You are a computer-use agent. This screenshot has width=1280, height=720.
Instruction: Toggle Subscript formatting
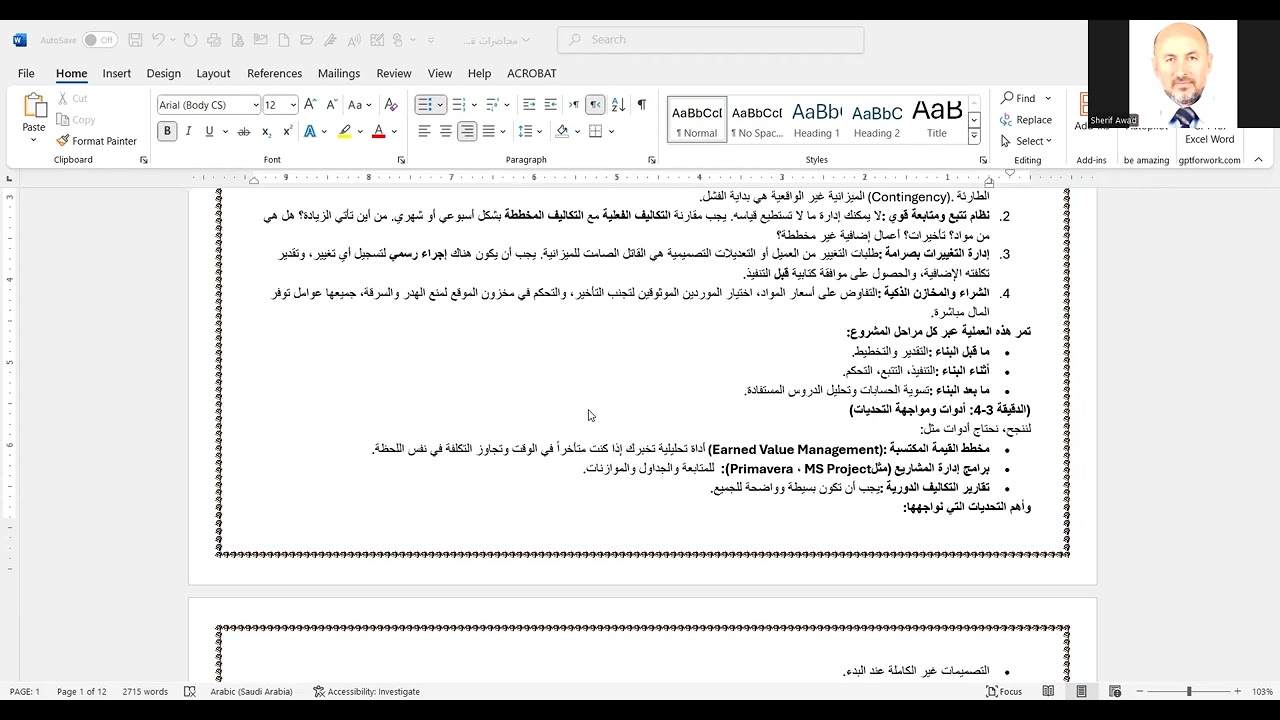click(x=266, y=131)
